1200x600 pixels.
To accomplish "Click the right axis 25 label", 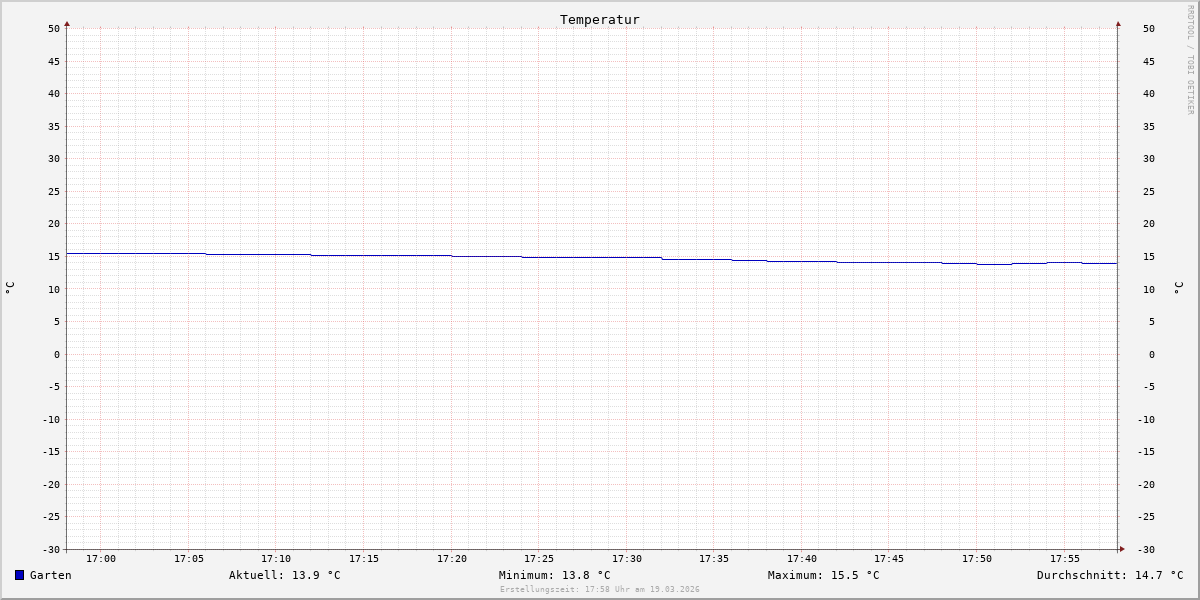I will click(1149, 191).
